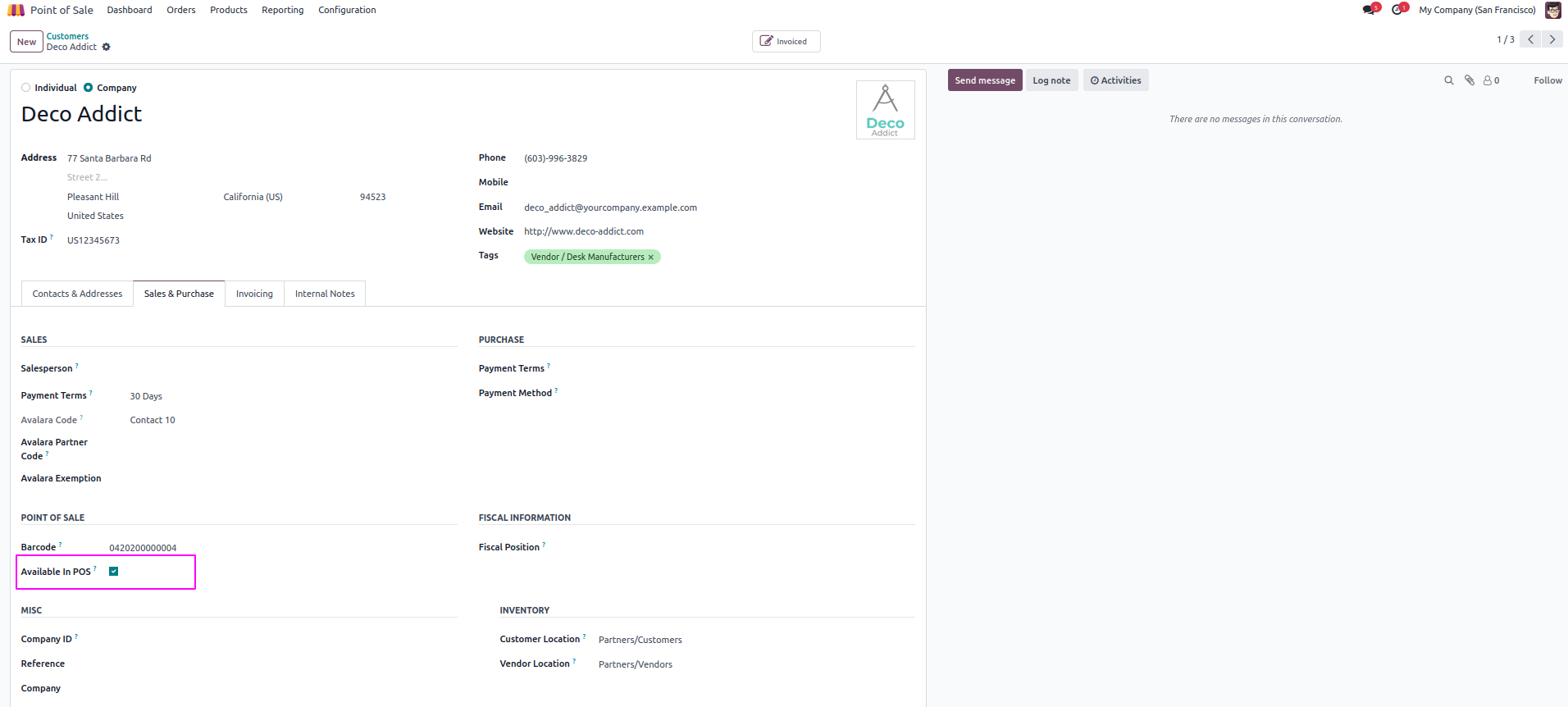
Task: Edit the email deco_addict@yourcompany.example.com
Action: 719,208
